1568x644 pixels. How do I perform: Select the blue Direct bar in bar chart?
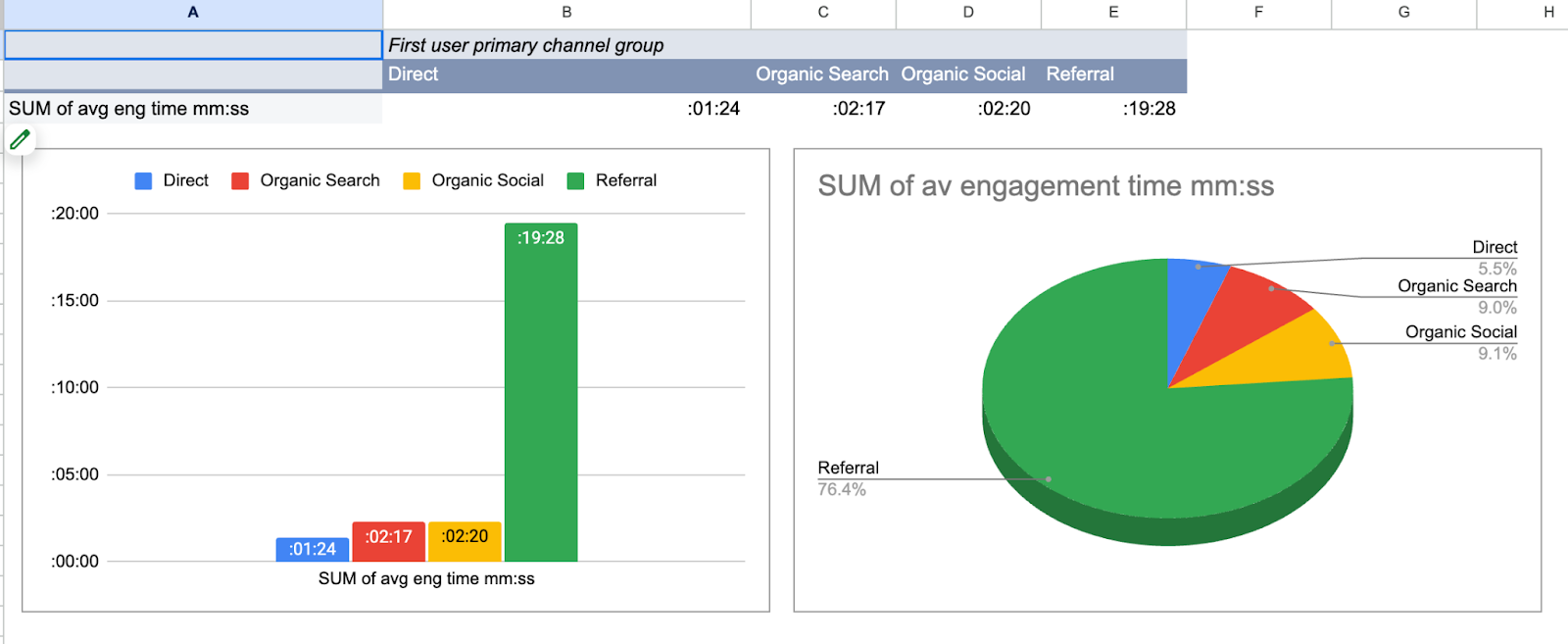[313, 550]
